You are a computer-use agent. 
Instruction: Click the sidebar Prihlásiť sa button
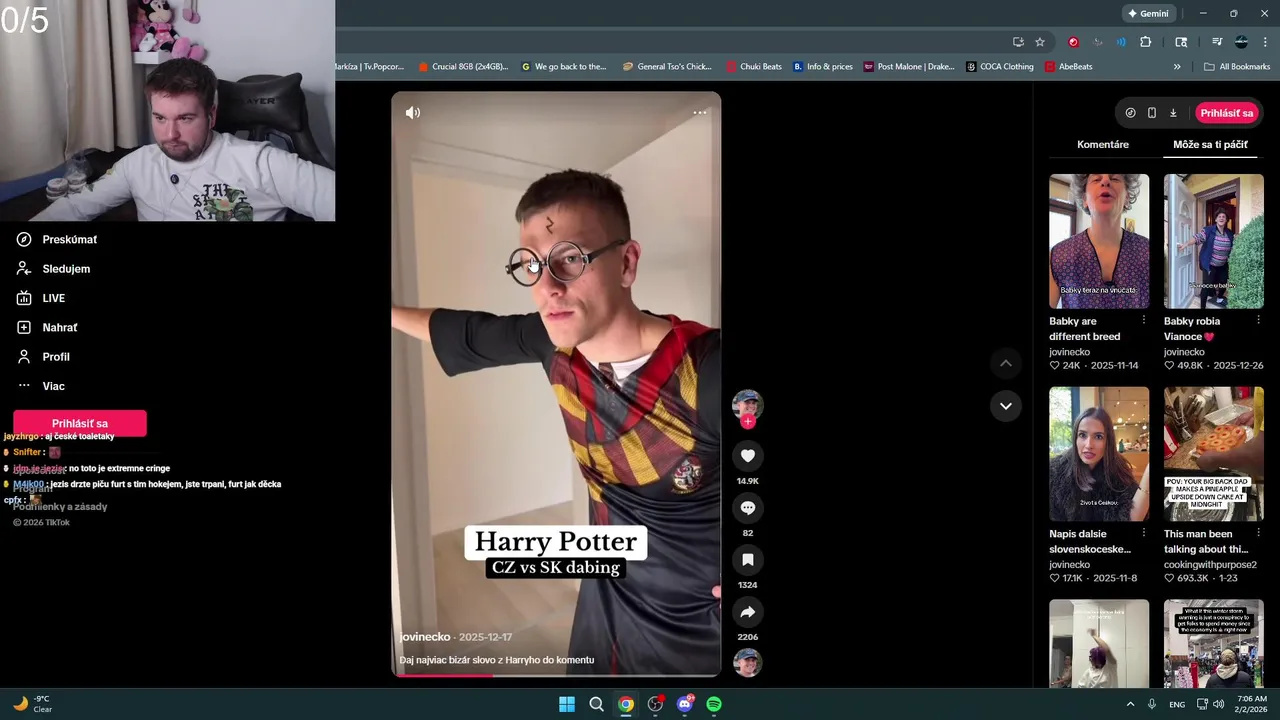80,423
